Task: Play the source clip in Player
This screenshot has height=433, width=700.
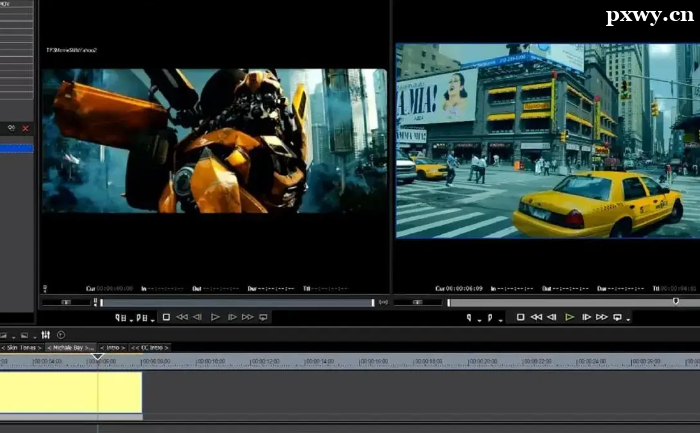Action: click(215, 317)
